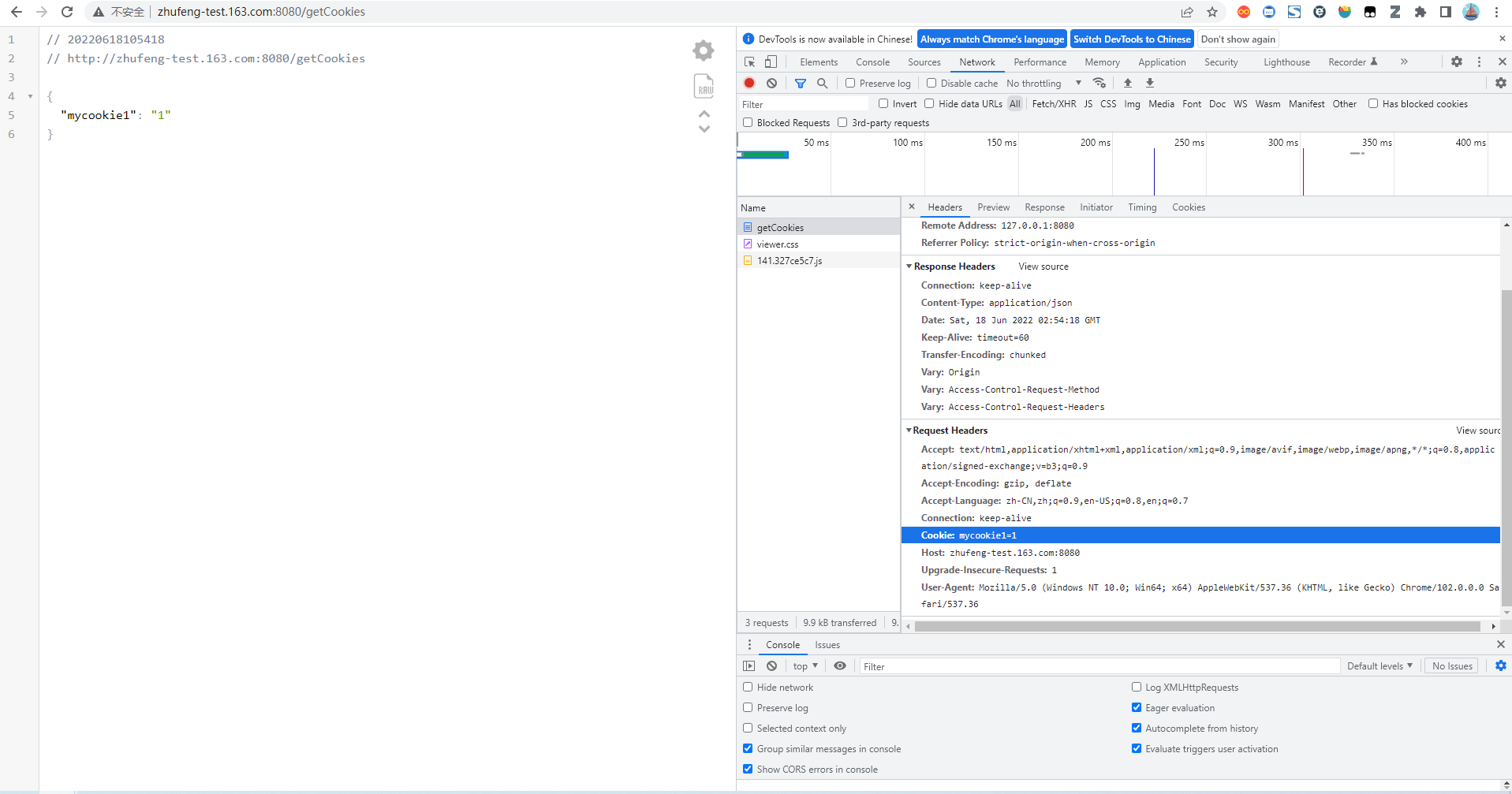Screen dimensions: 1512x794
Task: Open console top context dropdown
Action: click(805, 666)
